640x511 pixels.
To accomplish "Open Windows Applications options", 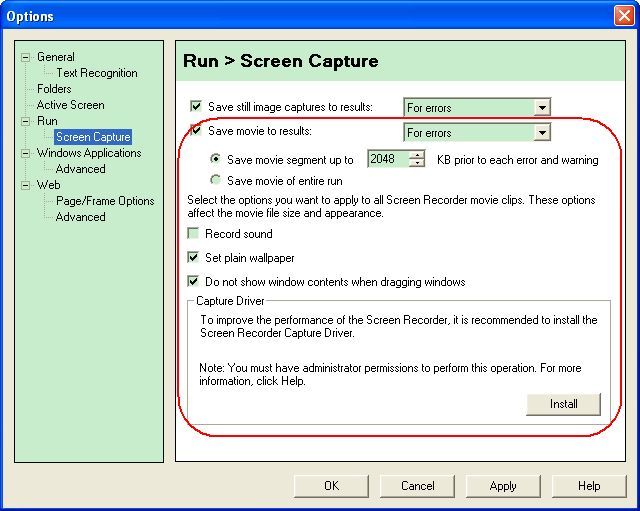I will click(89, 153).
